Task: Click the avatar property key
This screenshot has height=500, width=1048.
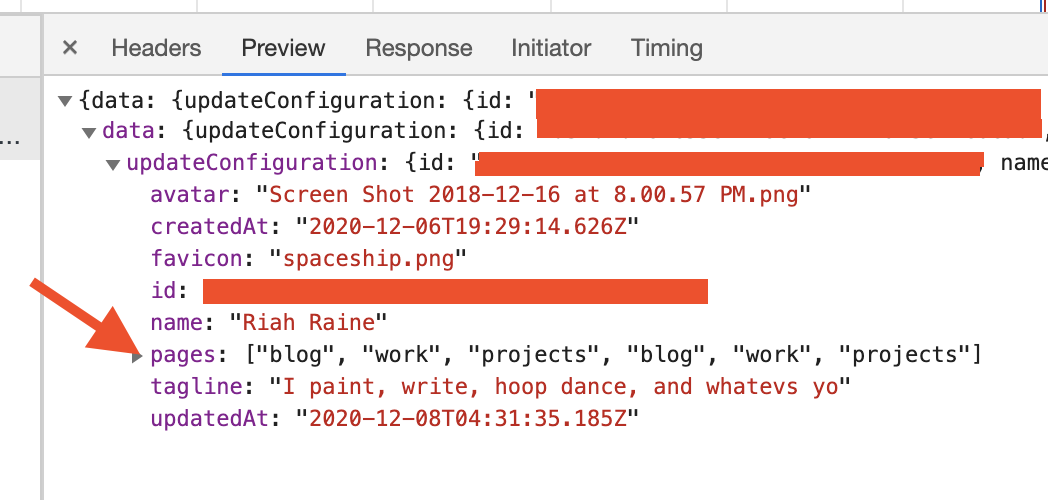Action: [190, 195]
